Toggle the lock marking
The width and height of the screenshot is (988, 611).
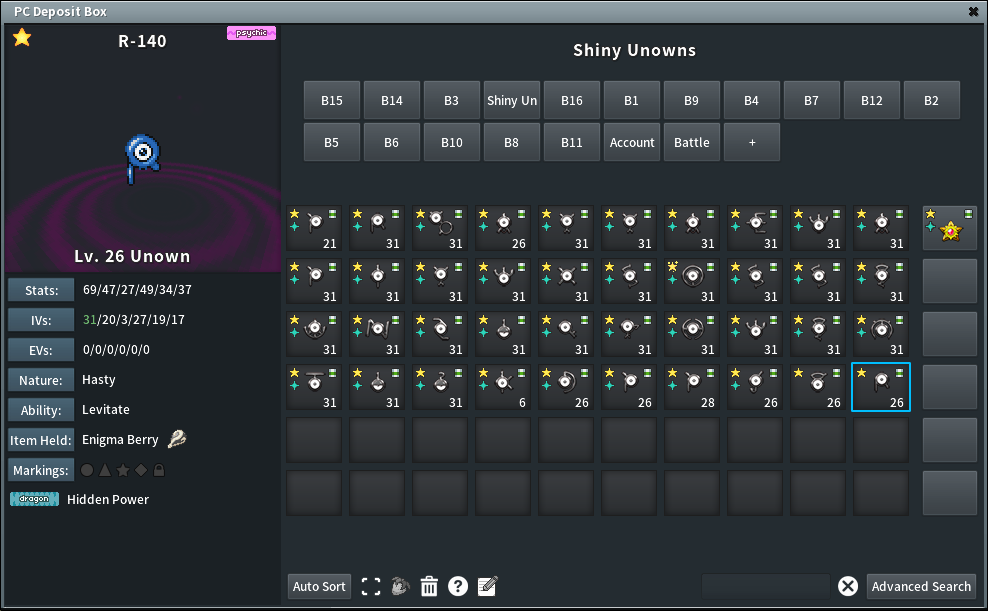tap(159, 470)
